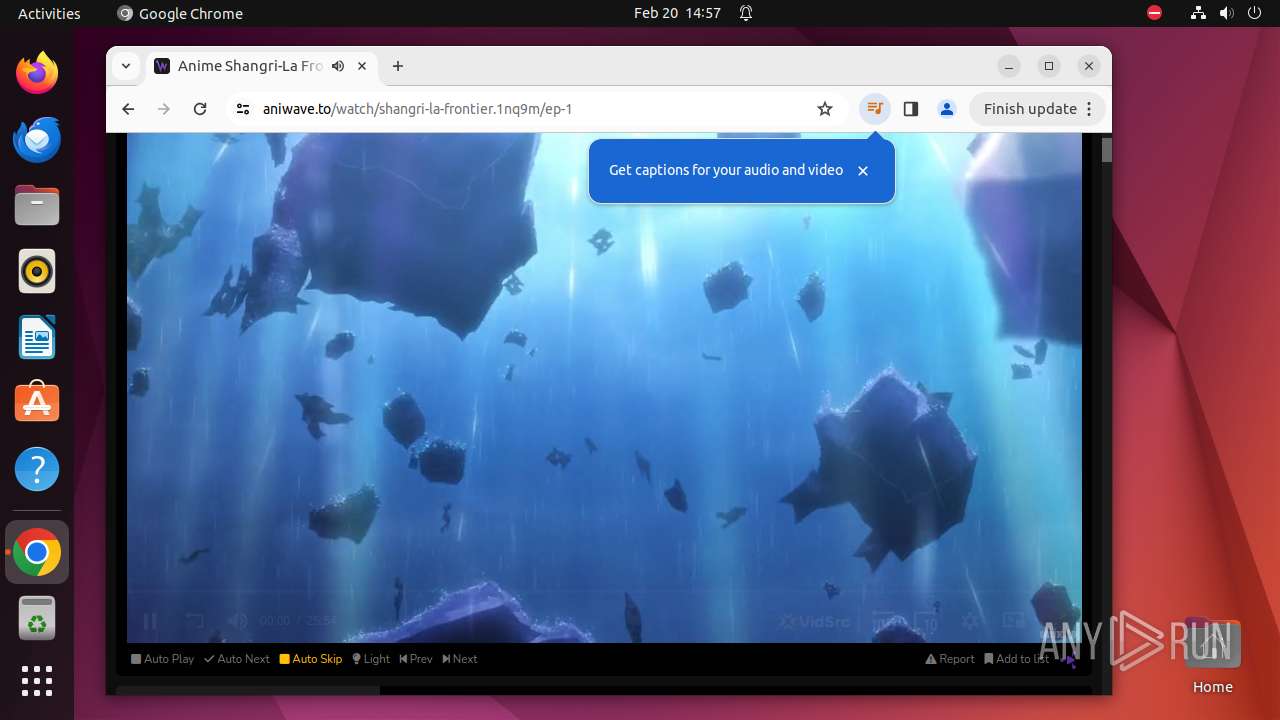This screenshot has height=720, width=1280.
Task: Open network status icon in top bar
Action: 1199,13
